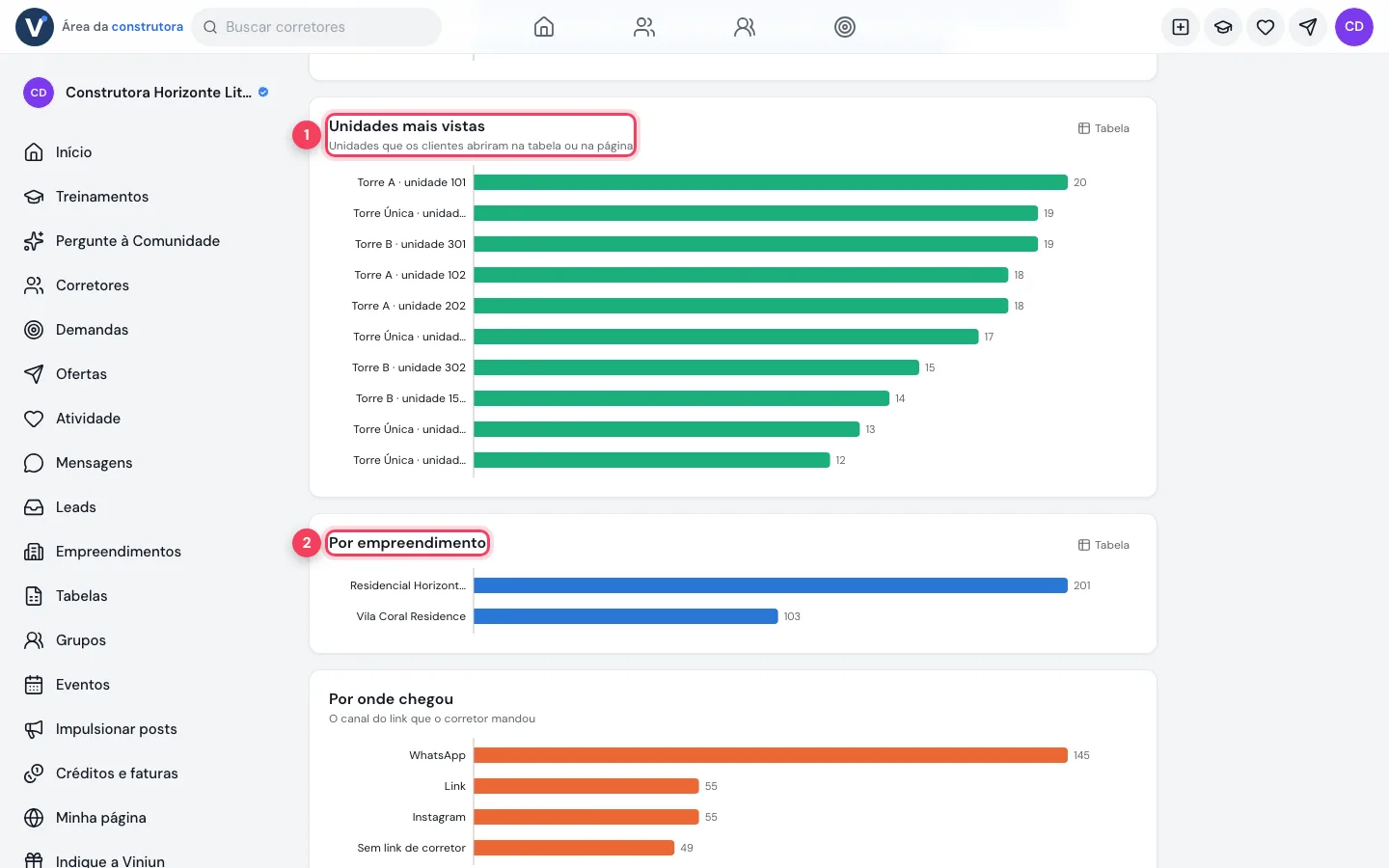Open the paper plane offers icon in header
Screen dimensions: 1389x868
coord(1308,27)
